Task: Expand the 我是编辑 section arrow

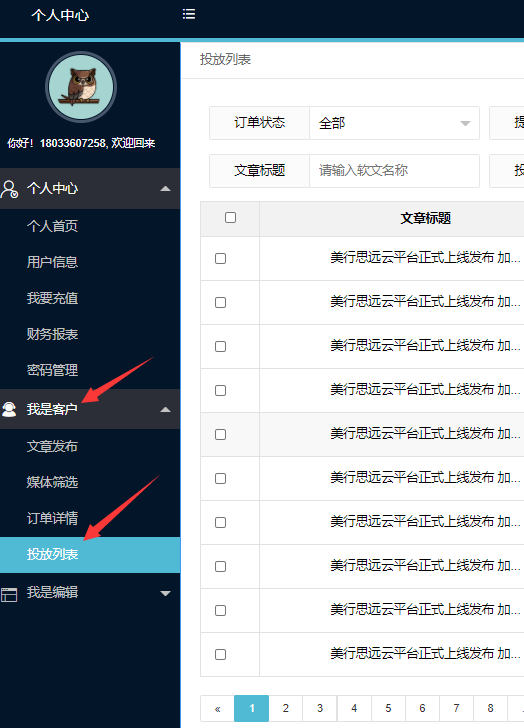Action: click(x=165, y=593)
